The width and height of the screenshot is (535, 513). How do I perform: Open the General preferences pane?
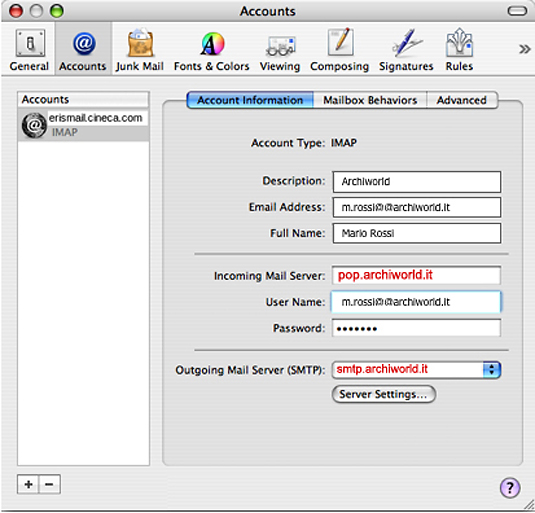(x=29, y=50)
